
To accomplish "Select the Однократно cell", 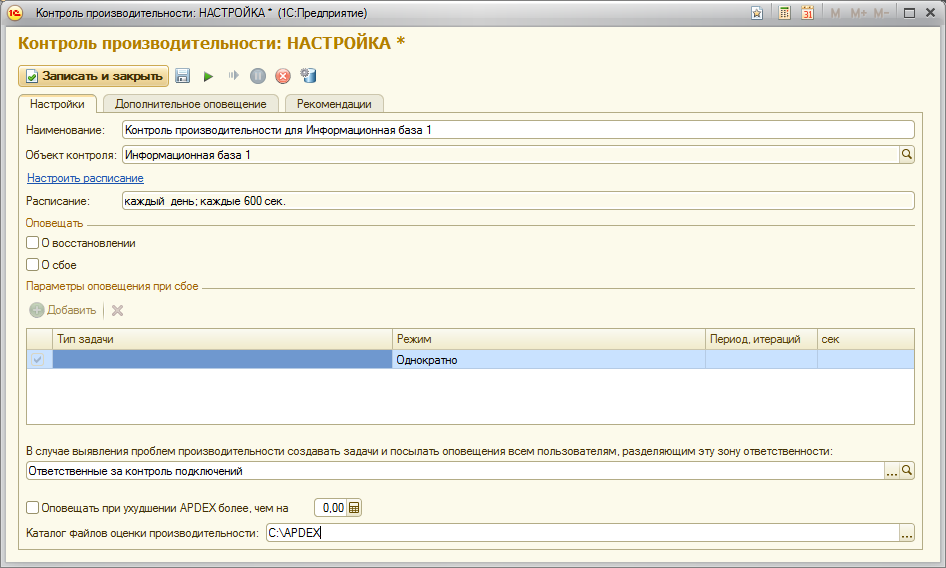I will pos(548,360).
